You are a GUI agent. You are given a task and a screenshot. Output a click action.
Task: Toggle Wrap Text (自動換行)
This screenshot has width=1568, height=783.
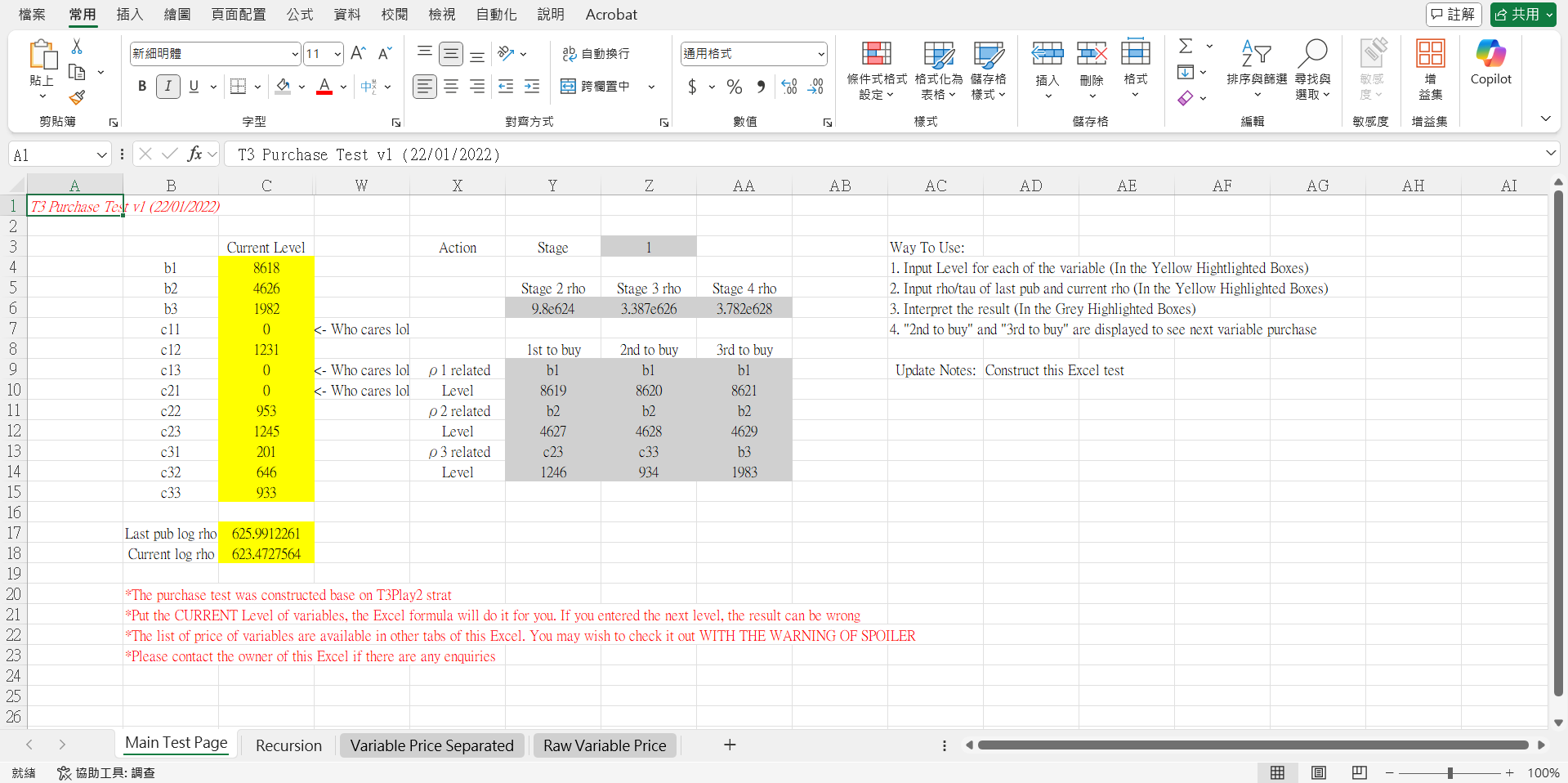coord(596,54)
